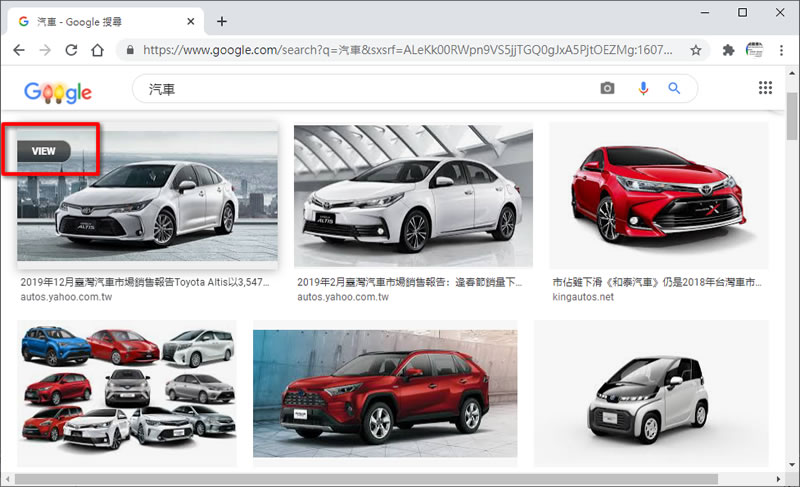Open the small white microcar image
This screenshot has width=800, height=487.
click(x=651, y=393)
